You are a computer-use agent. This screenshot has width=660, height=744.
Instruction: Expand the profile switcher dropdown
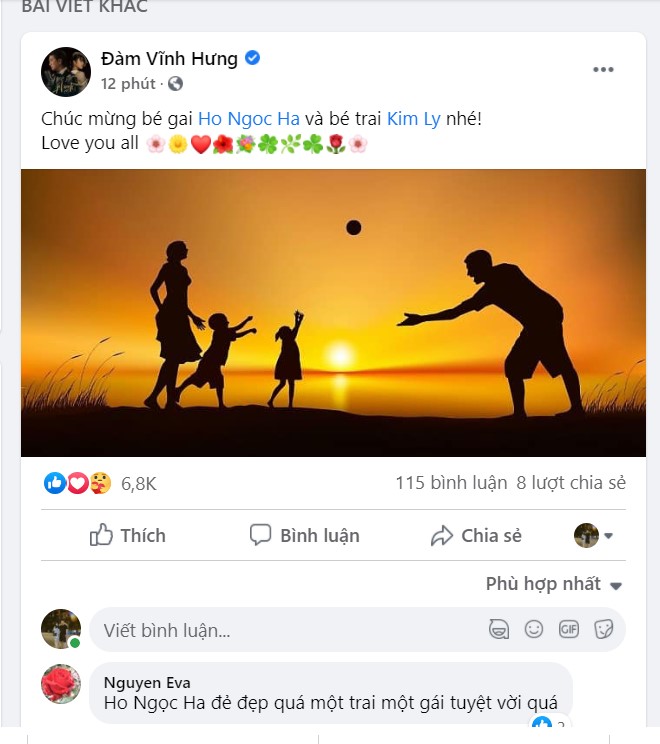(594, 536)
